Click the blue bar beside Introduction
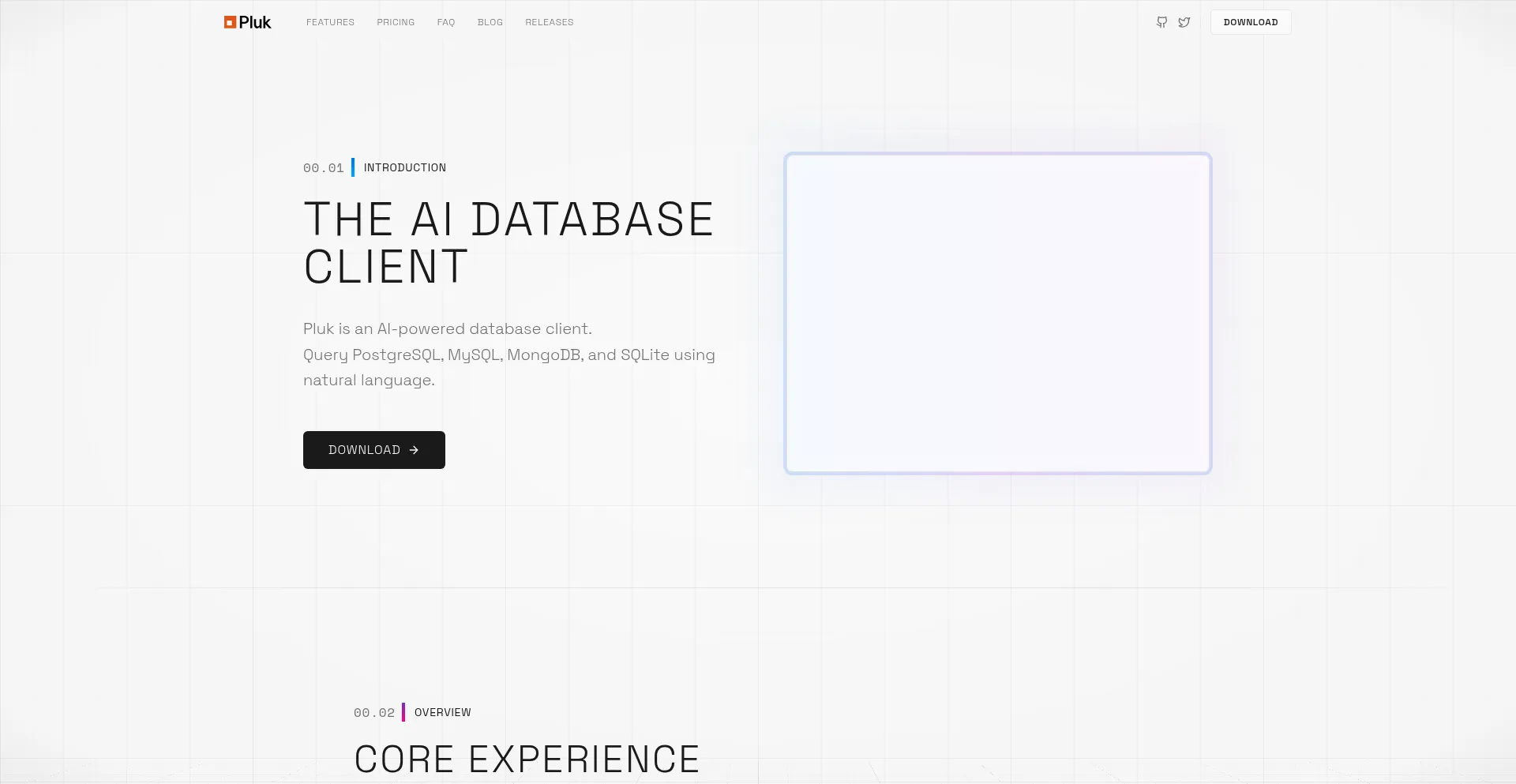 click(x=353, y=167)
